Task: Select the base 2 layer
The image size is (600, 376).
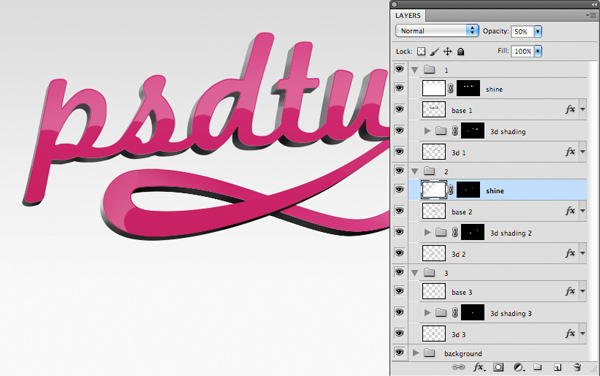Action: (497, 211)
